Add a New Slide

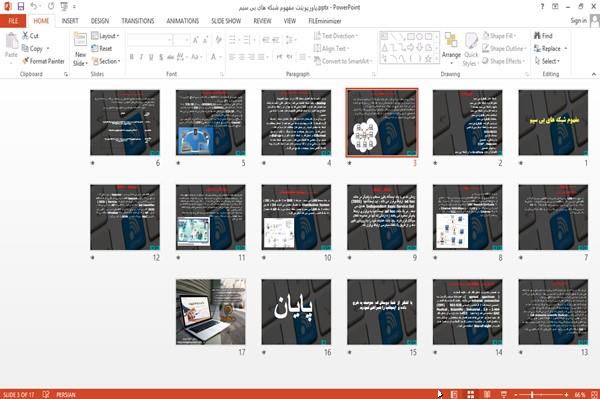80,50
